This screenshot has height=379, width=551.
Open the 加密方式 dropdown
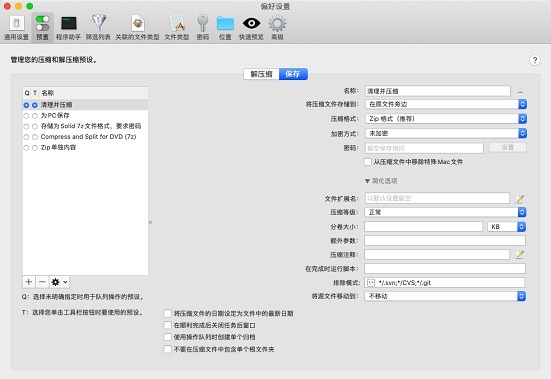[x=446, y=133]
